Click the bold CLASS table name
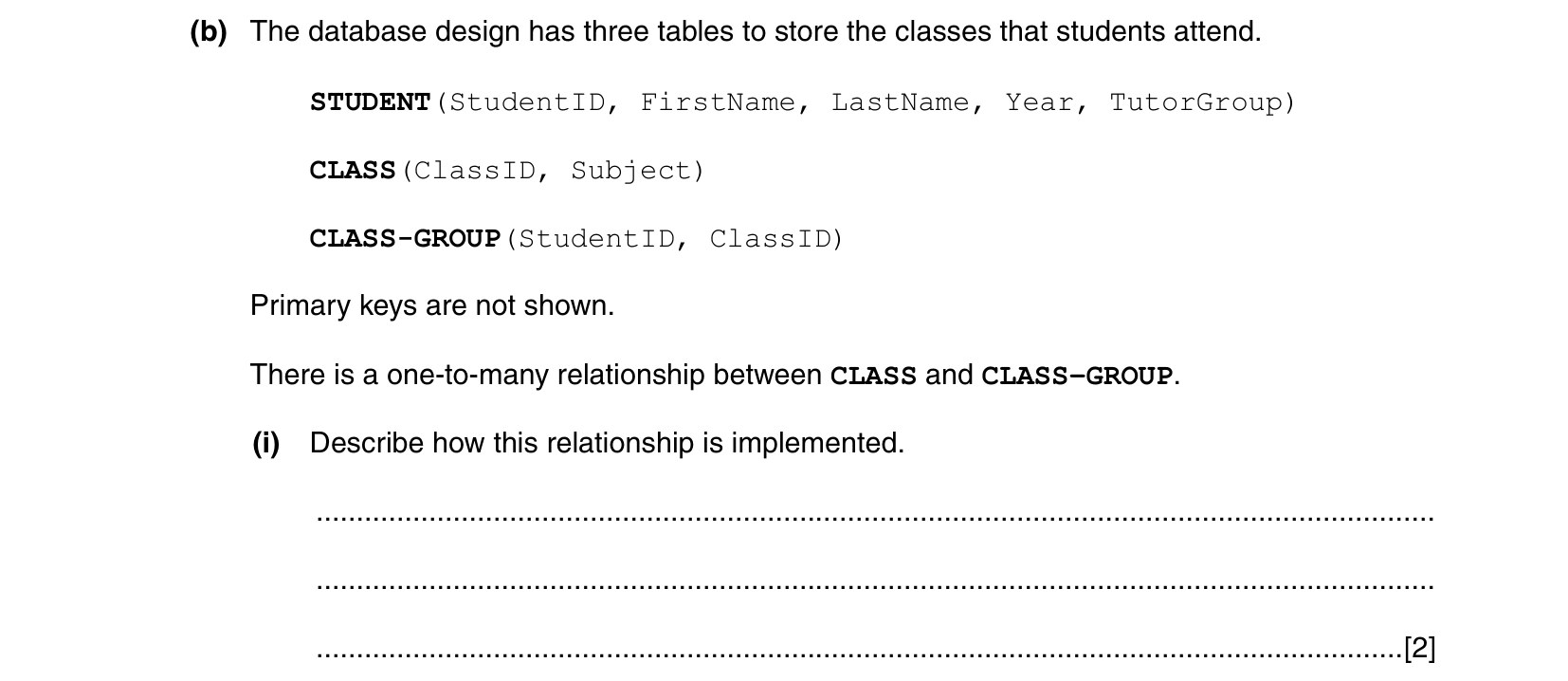Screen dimensions: 1568x681 coord(353,171)
